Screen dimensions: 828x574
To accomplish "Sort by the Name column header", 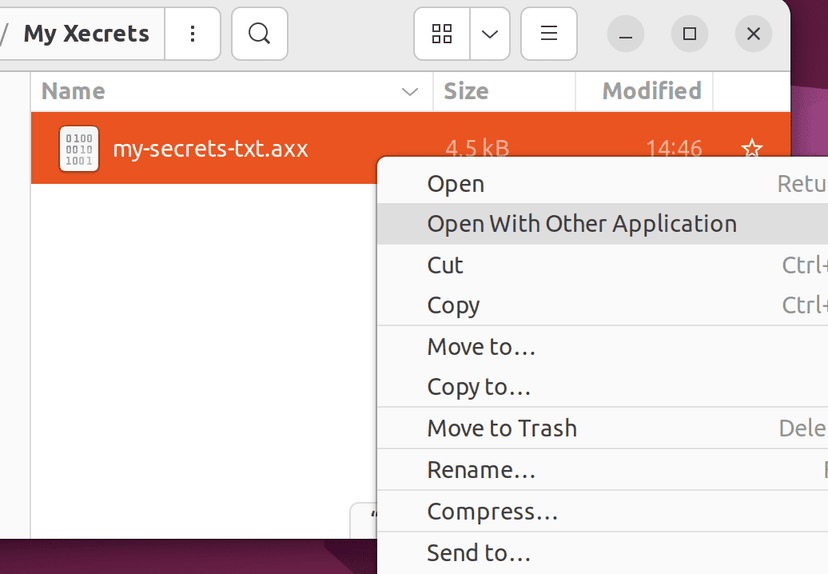I will [232, 91].
